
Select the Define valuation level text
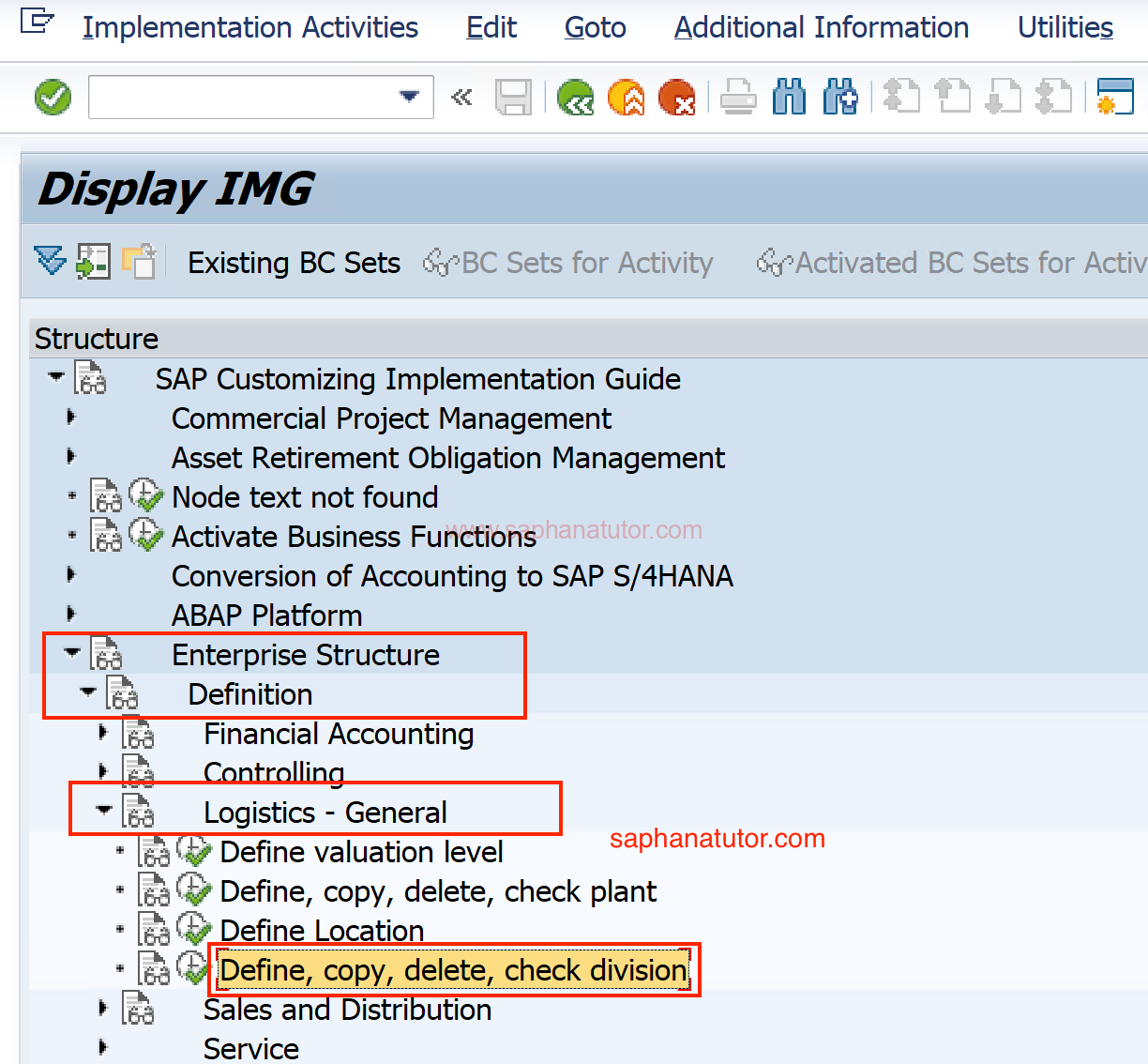coord(361,852)
